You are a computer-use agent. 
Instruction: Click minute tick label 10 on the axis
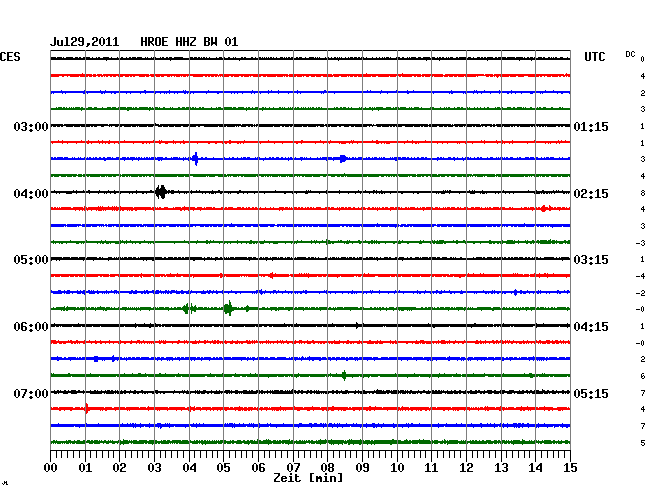(397, 468)
